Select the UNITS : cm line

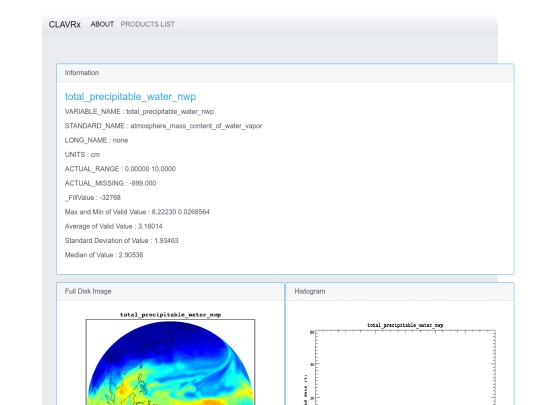[82, 155]
